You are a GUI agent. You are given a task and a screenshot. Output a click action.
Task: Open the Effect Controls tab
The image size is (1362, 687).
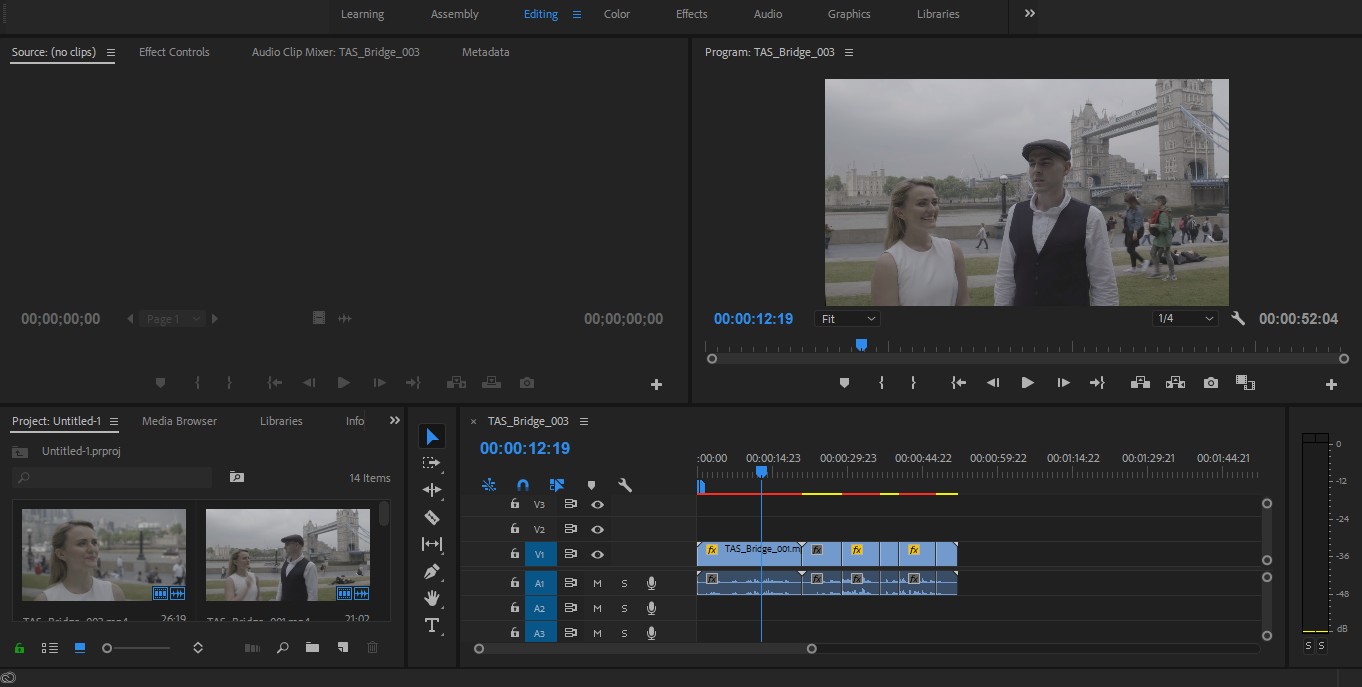[x=174, y=52]
